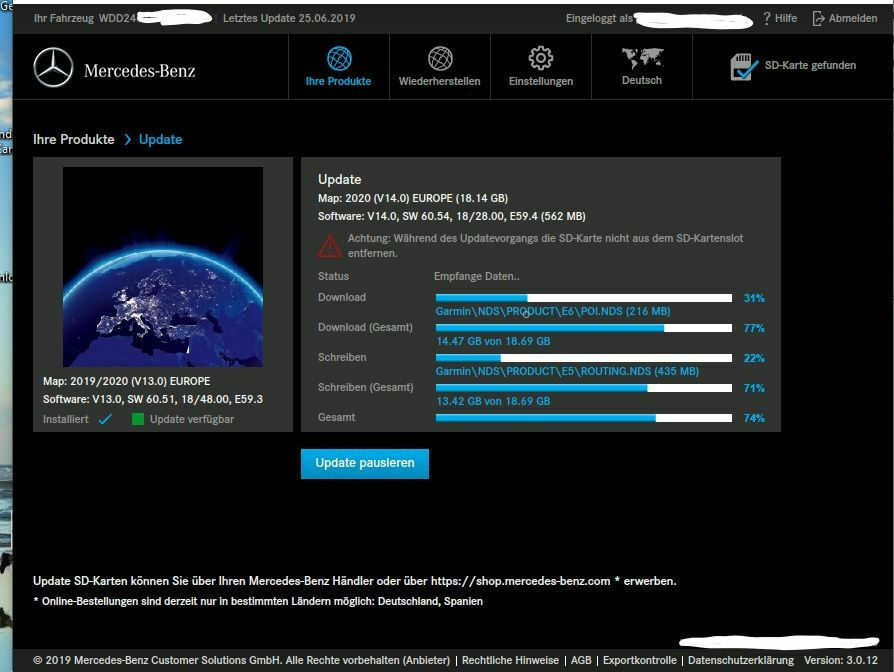Click 'Empfange Daten..' status text
Viewport: 894px width, 672px height.
(x=477, y=276)
